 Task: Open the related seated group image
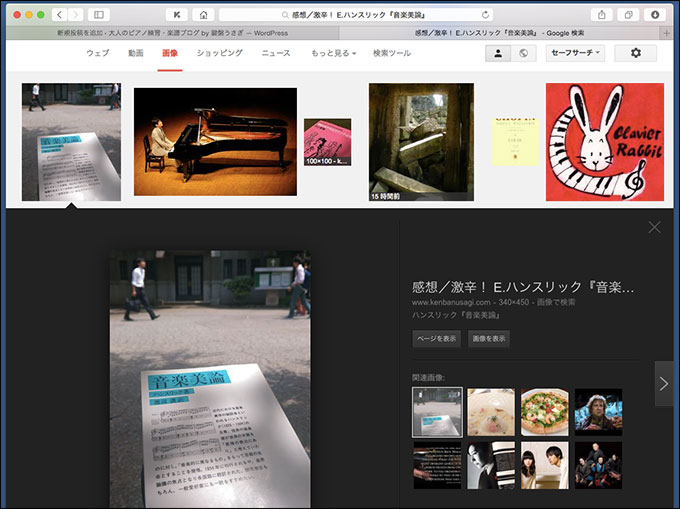[x=598, y=466]
